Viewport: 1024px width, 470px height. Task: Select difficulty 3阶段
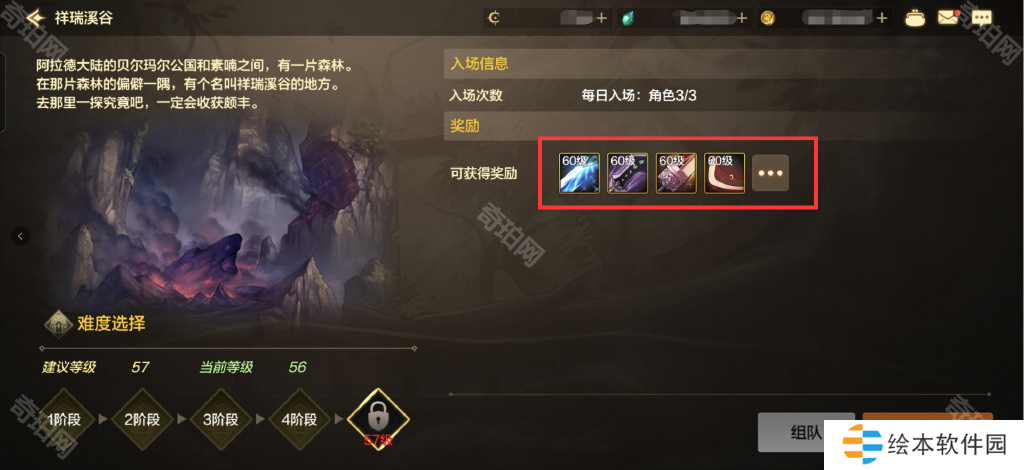click(222, 419)
